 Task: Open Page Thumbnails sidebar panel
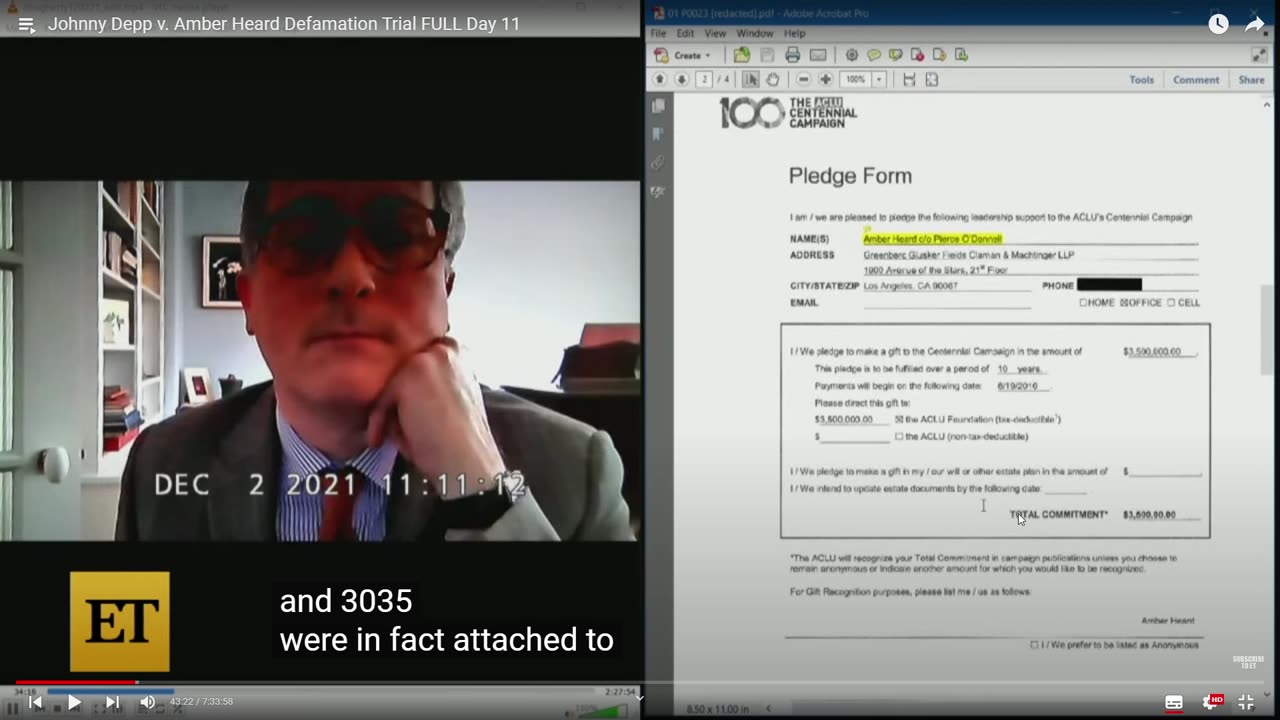click(658, 106)
